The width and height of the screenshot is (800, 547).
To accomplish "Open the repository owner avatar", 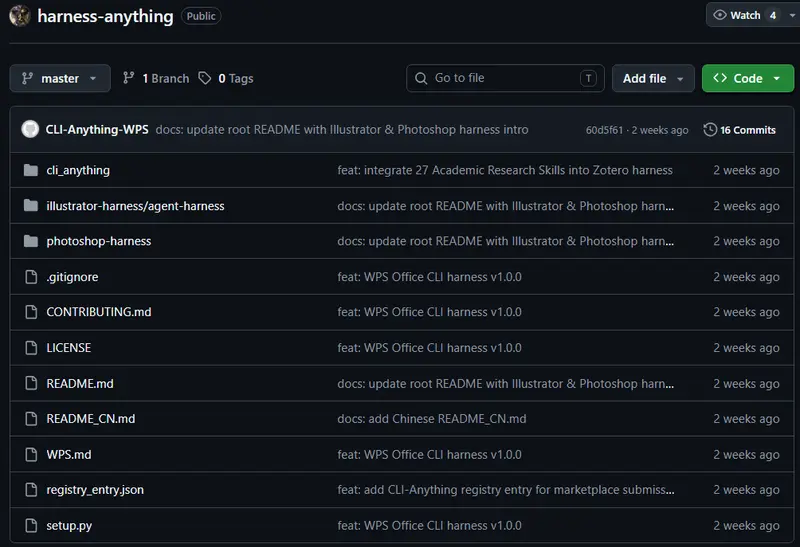I will pyautogui.click(x=20, y=16).
